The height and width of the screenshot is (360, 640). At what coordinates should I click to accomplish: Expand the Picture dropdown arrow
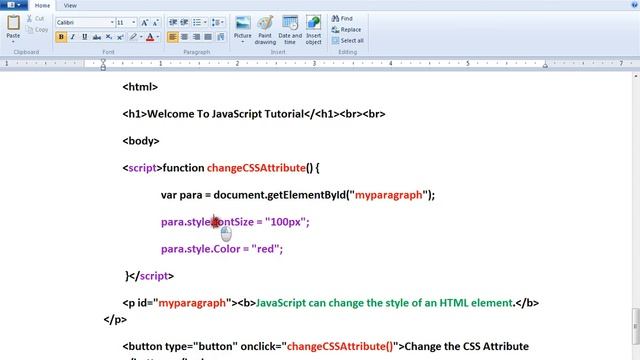(x=242, y=42)
